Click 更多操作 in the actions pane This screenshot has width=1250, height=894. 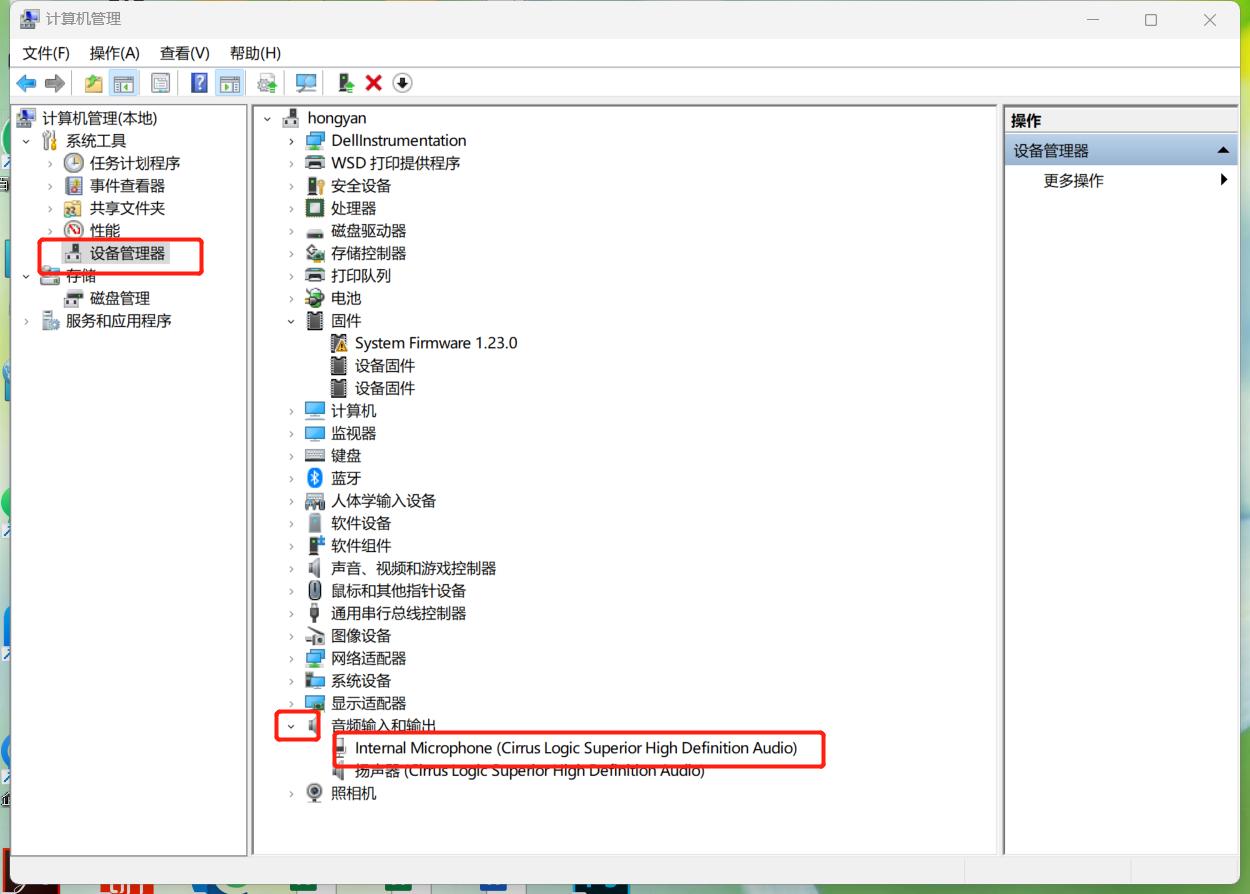[1074, 181]
